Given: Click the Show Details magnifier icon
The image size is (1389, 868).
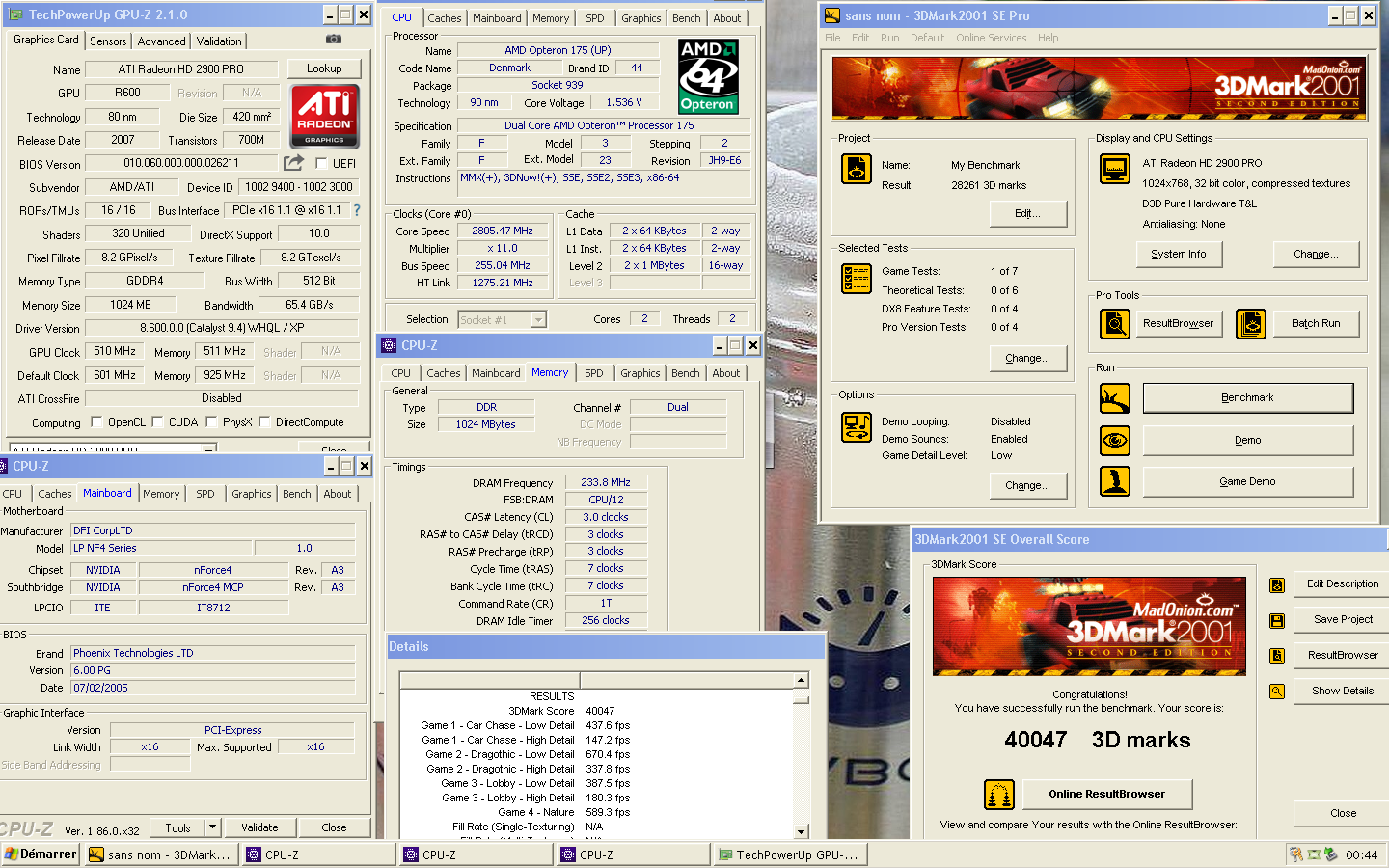Looking at the screenshot, I should (1277, 692).
